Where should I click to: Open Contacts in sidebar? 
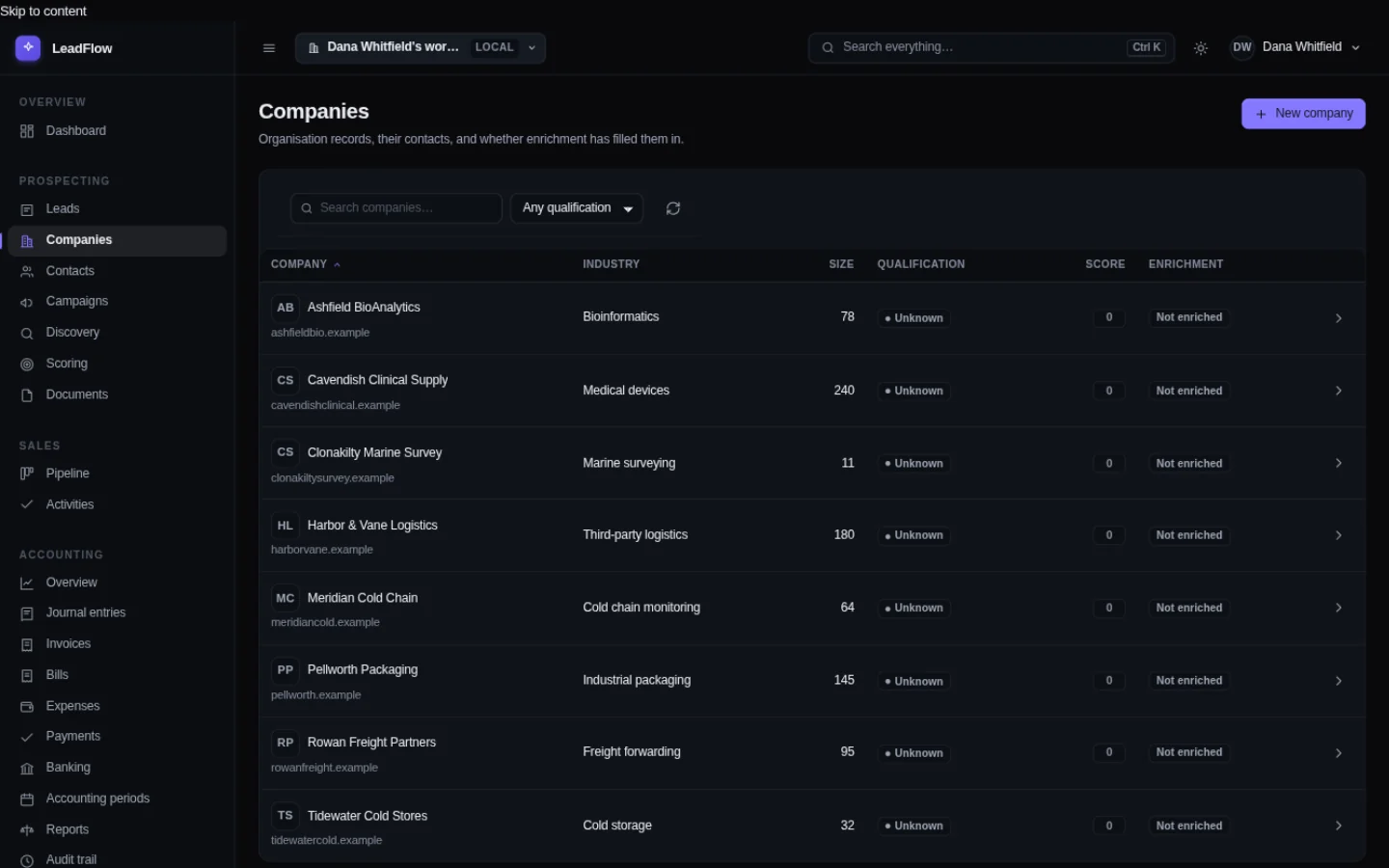point(118,271)
